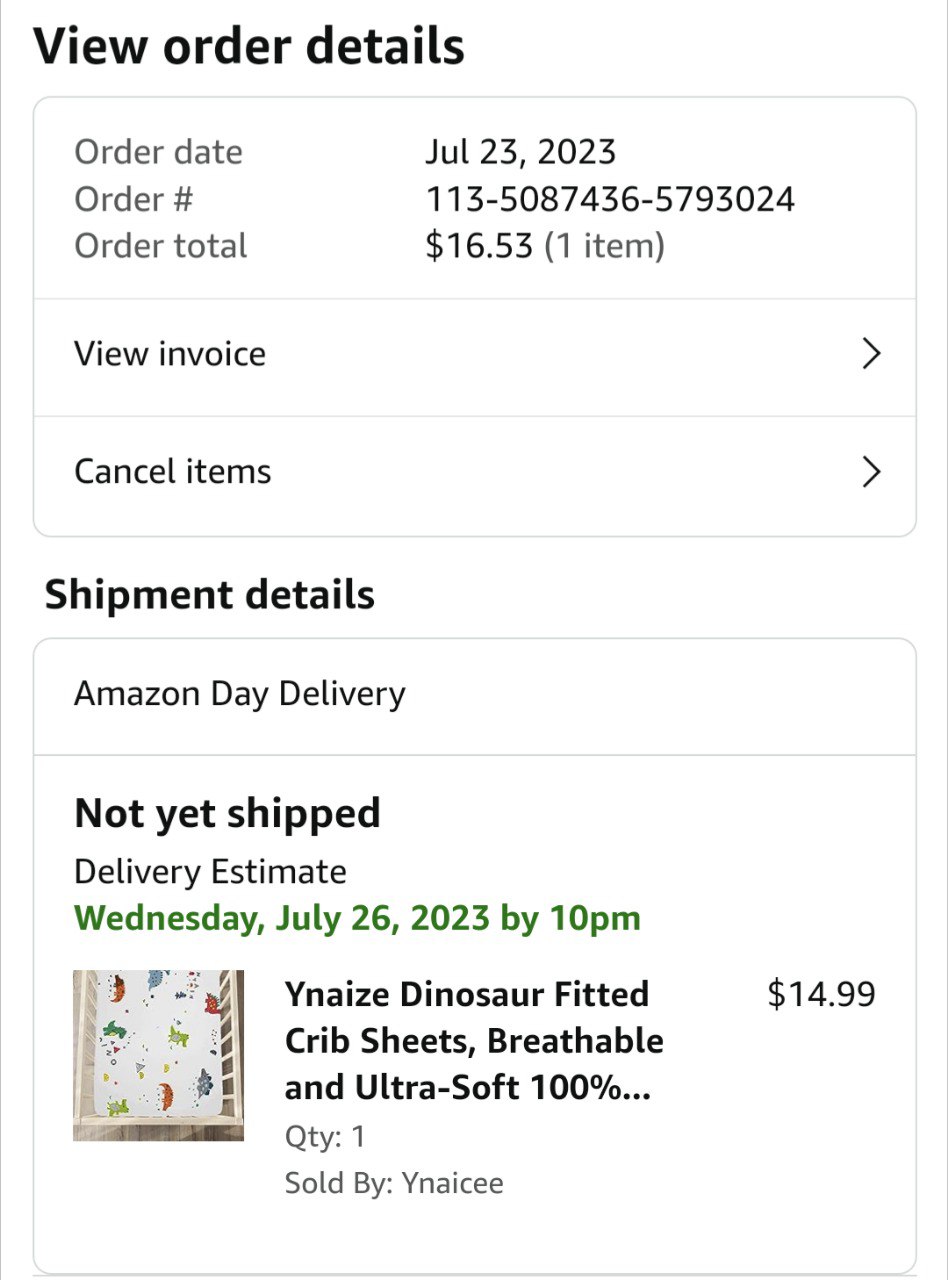Tap the Cancel items chevron arrow
Viewport: 948px width, 1280px height.
click(x=871, y=472)
